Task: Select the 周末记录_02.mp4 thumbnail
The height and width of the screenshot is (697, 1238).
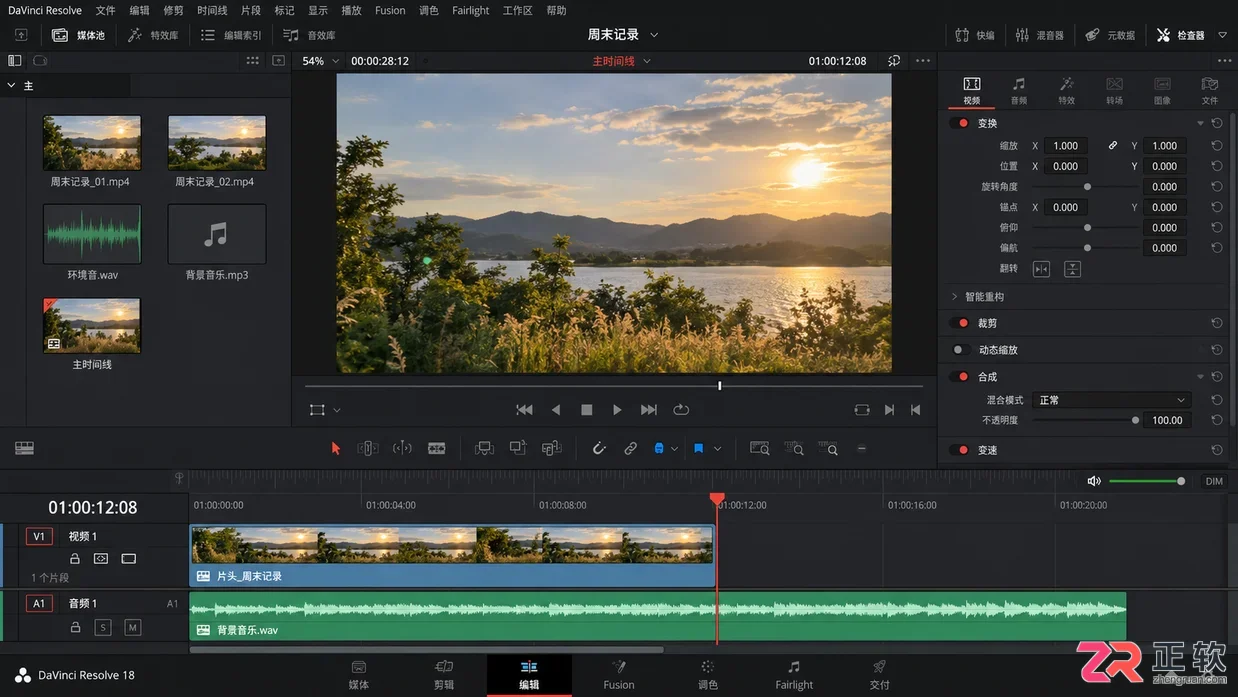Action: point(217,143)
